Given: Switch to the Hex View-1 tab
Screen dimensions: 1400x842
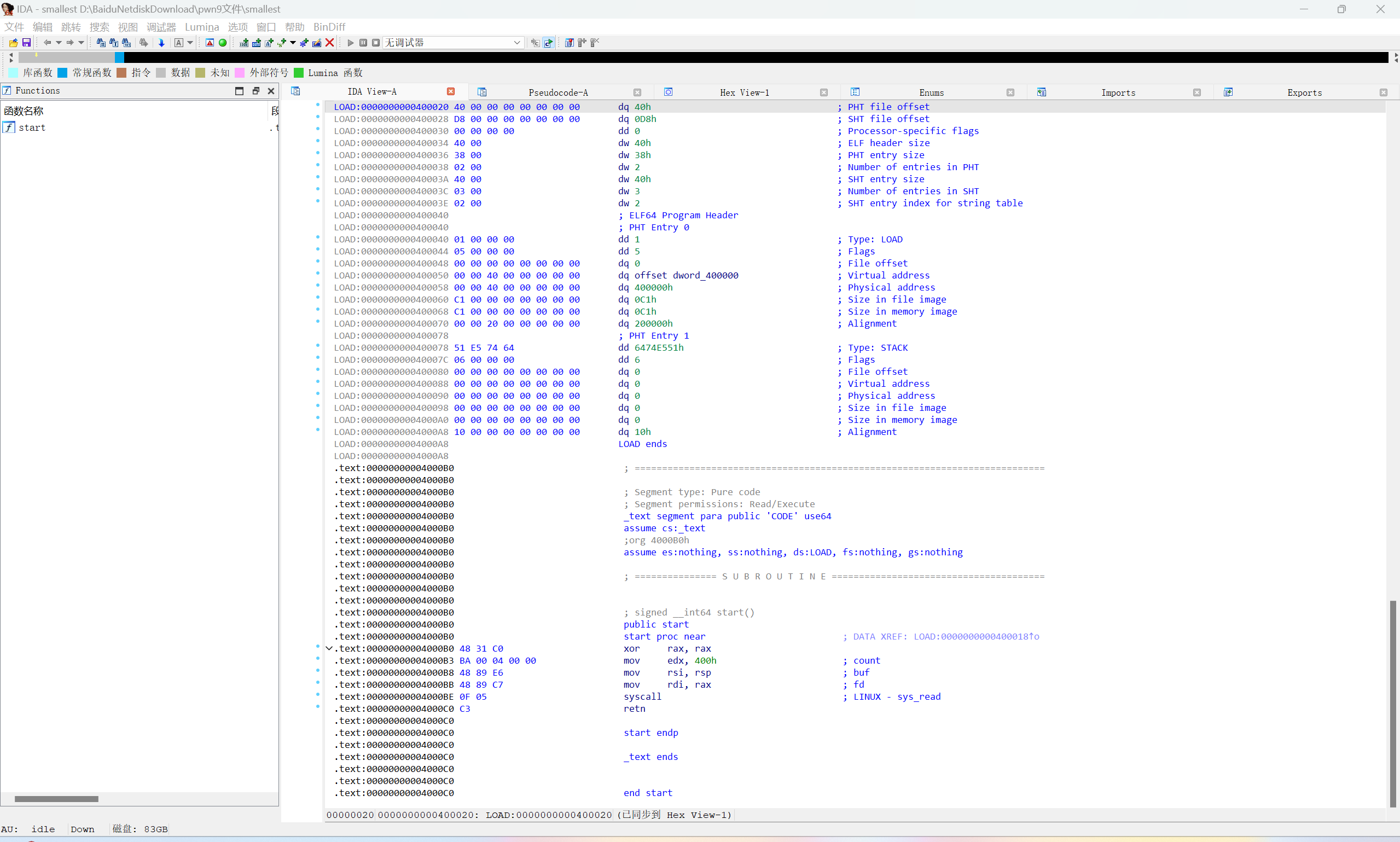Looking at the screenshot, I should 744,92.
